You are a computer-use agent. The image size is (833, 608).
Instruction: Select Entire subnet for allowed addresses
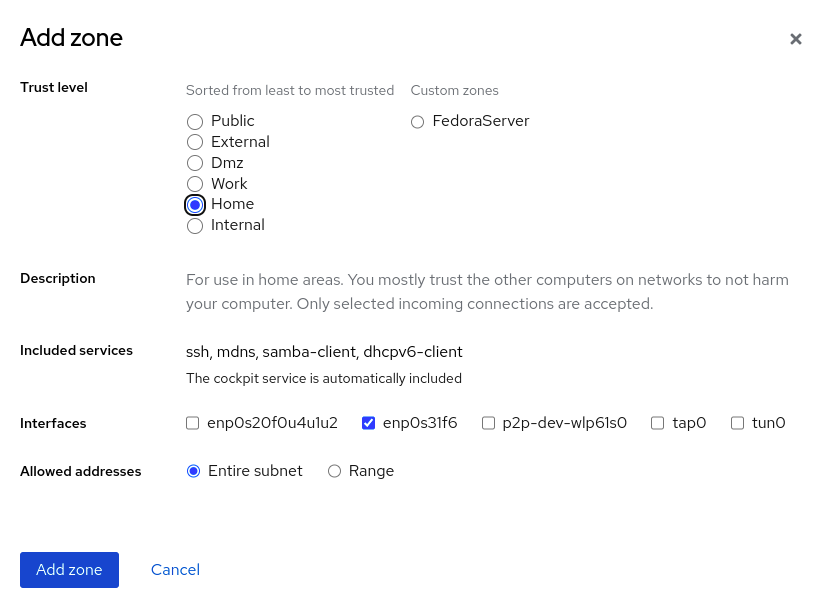(194, 471)
